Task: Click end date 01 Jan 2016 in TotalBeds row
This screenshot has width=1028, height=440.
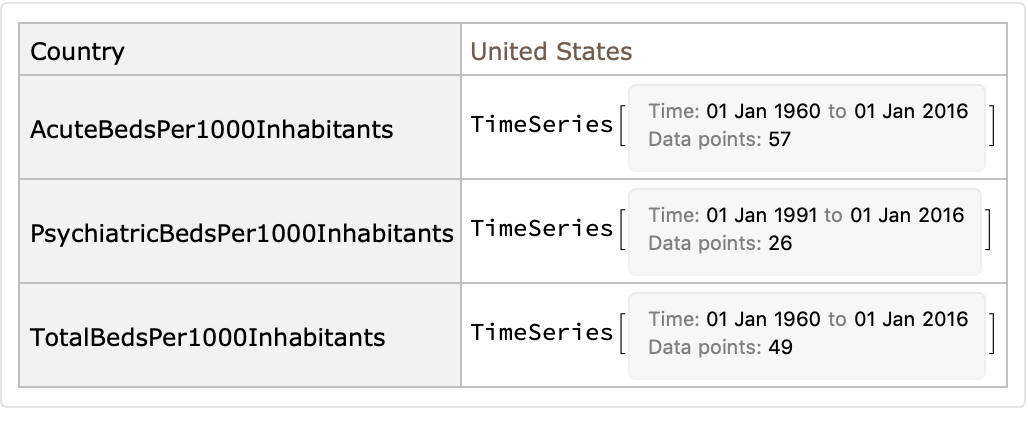Action: pyautogui.click(x=911, y=319)
